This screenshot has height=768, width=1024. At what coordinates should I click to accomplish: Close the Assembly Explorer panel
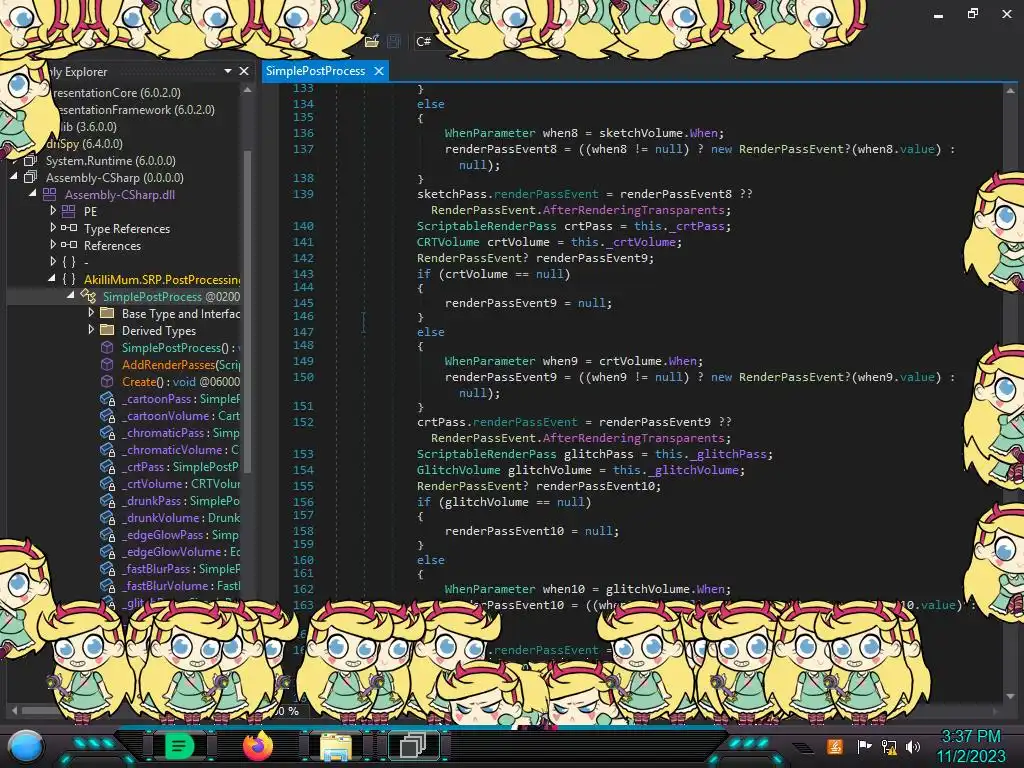tap(244, 71)
